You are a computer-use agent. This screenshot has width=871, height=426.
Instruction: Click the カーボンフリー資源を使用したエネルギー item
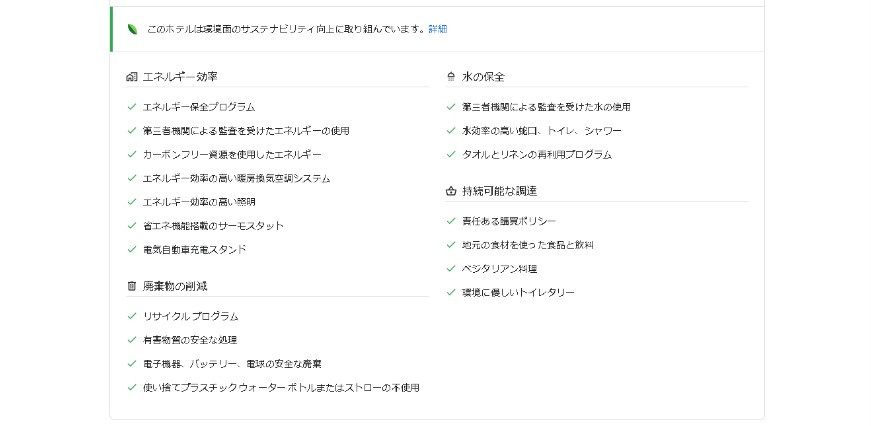(232, 154)
